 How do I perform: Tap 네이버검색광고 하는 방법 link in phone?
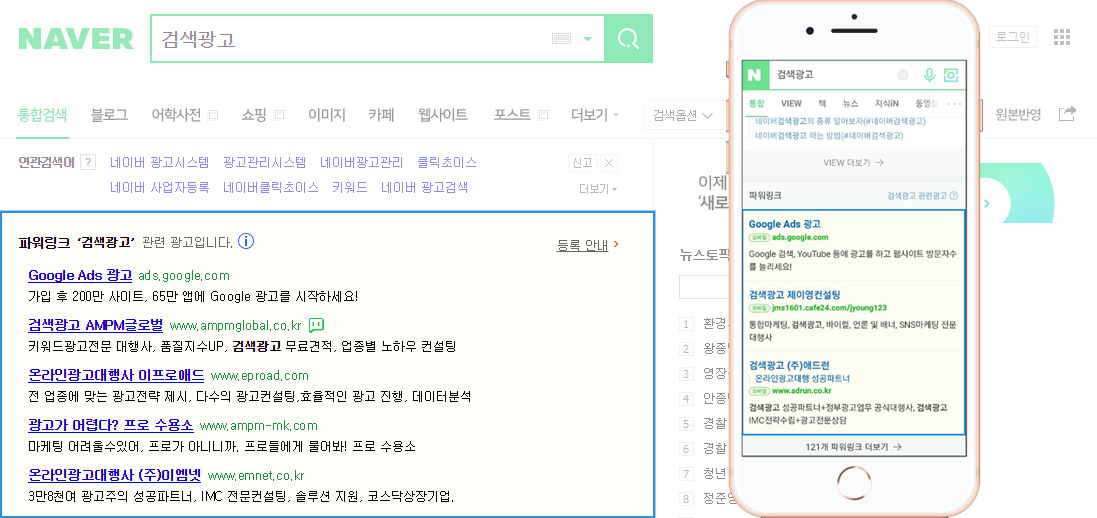pyautogui.click(x=829, y=136)
